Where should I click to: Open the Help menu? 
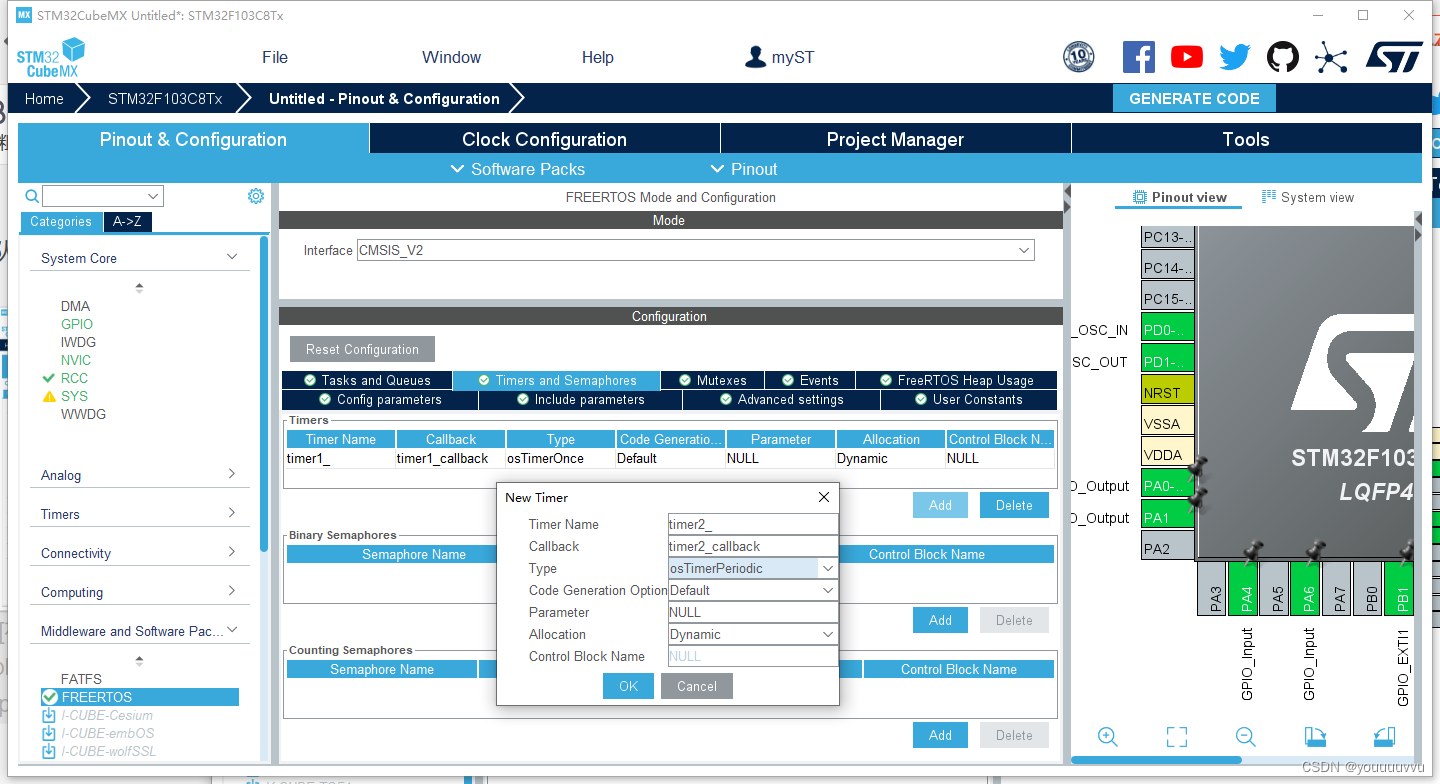(598, 57)
